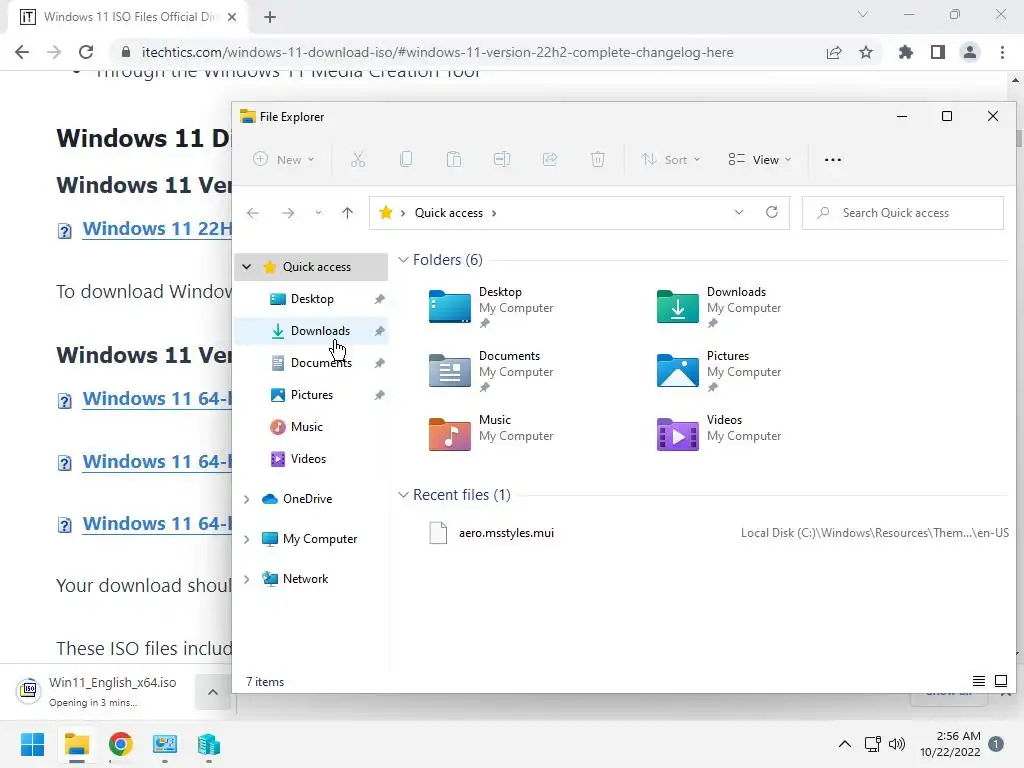Image resolution: width=1024 pixels, height=768 pixels.
Task: Expand the Network tree node
Action: click(x=246, y=579)
